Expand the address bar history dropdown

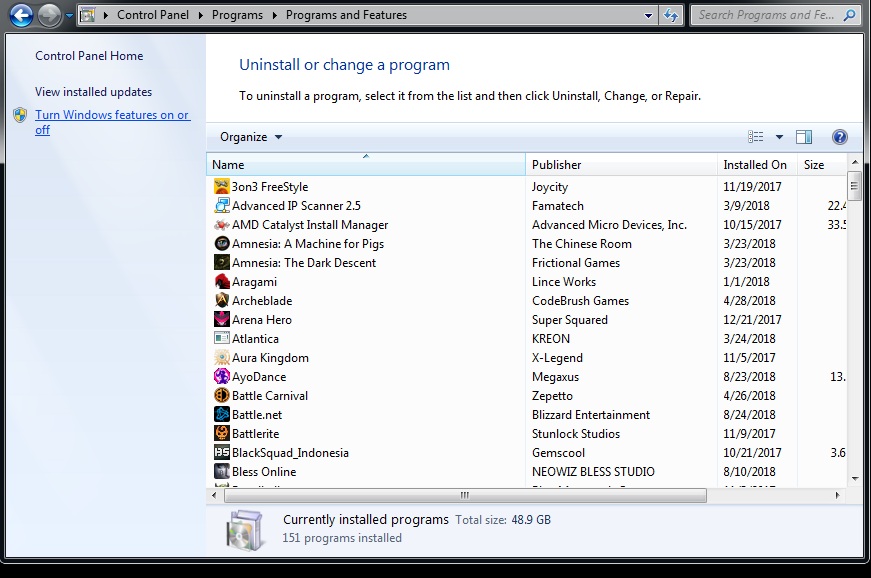point(648,16)
